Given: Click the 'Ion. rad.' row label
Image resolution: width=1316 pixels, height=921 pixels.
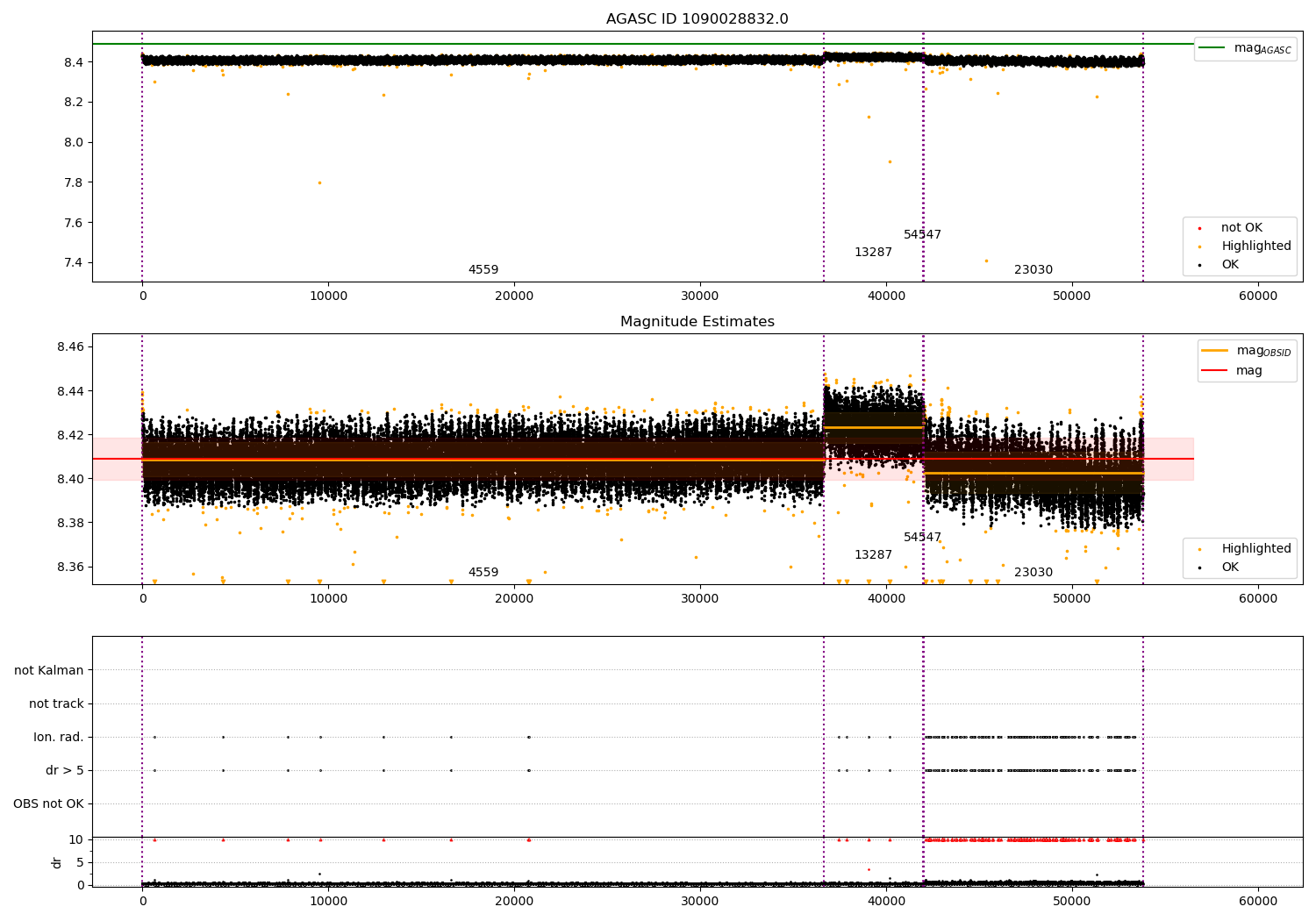Looking at the screenshot, I should pyautogui.click(x=59, y=737).
